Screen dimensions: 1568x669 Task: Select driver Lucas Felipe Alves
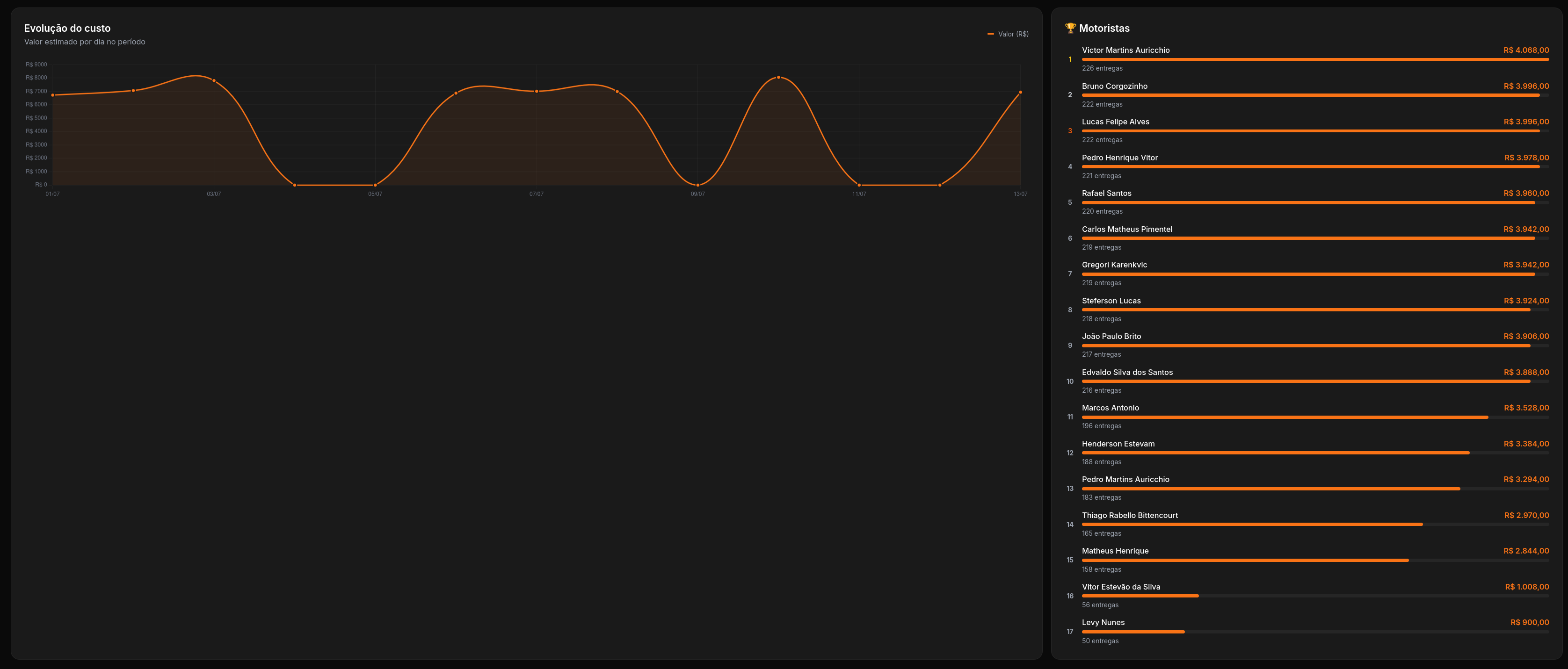click(x=1115, y=122)
